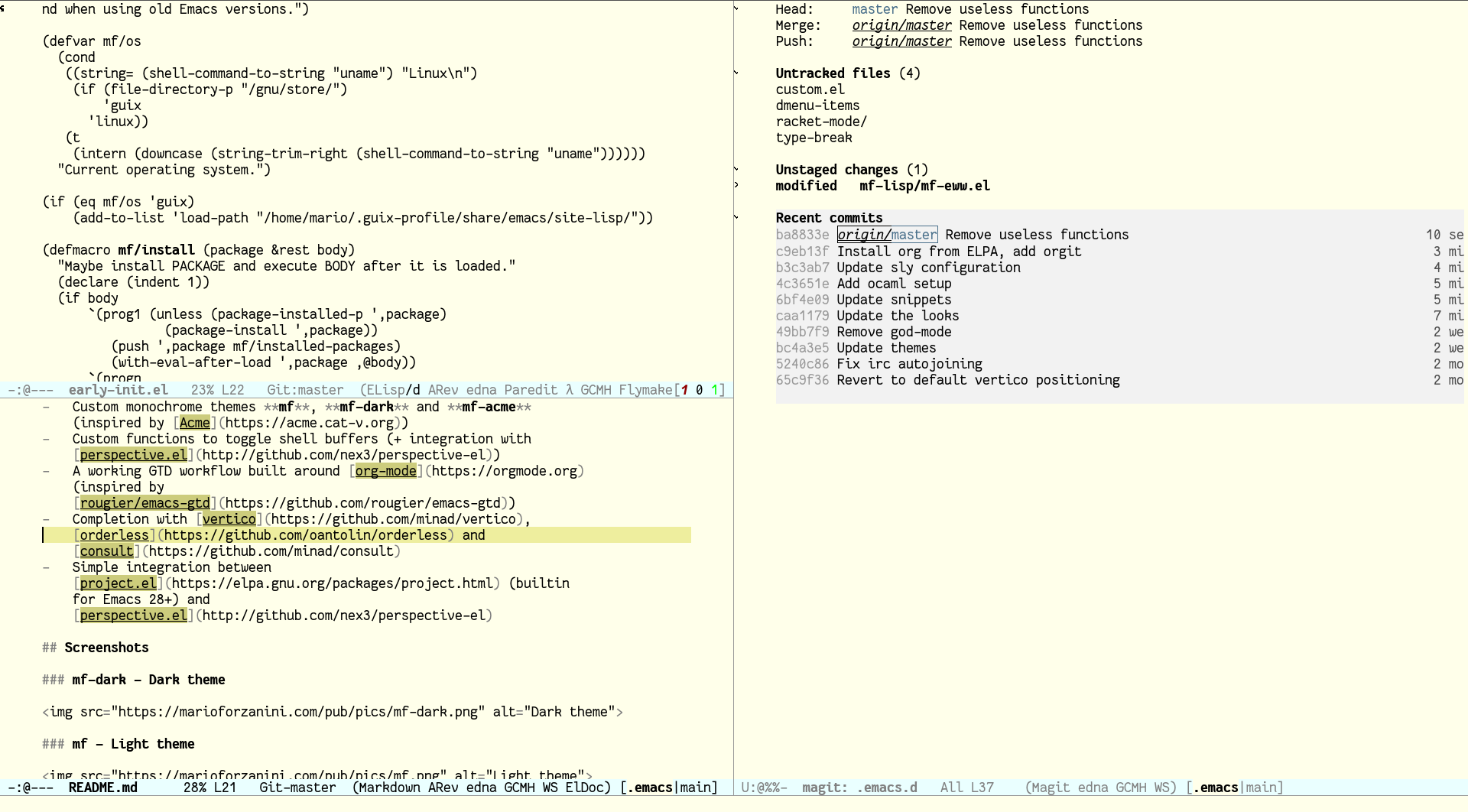This screenshot has width=1468, height=812.
Task: Open commit ba8833e Remove useless functions
Action: [1119, 235]
